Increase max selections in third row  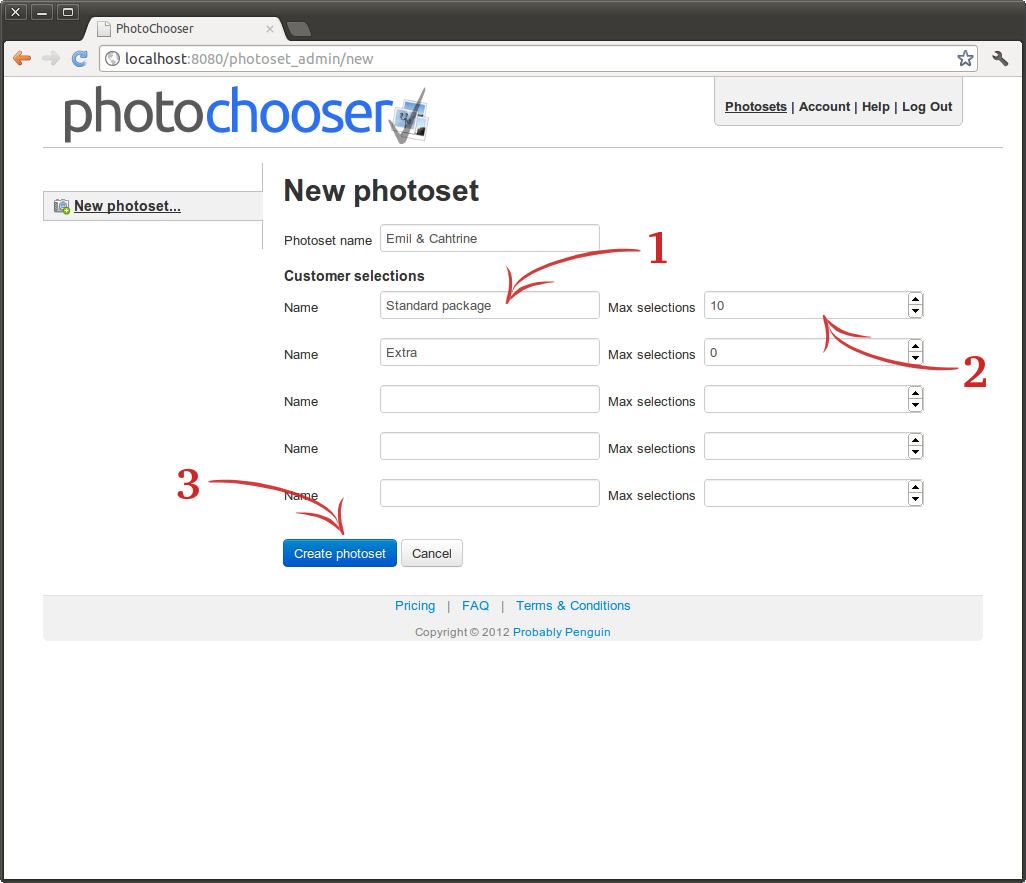(x=915, y=394)
